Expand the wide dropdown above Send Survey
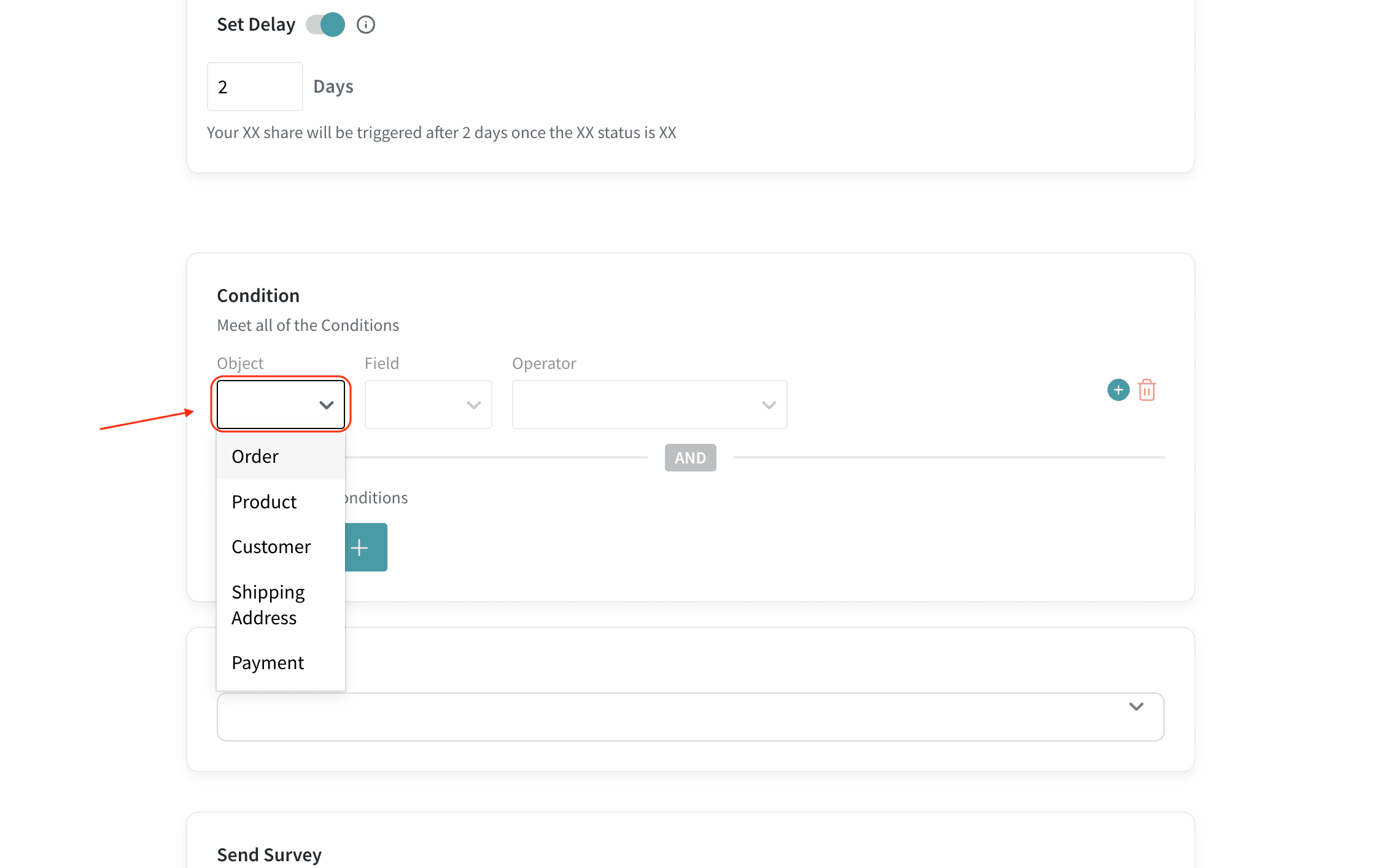Image resolution: width=1390 pixels, height=868 pixels. [x=689, y=716]
